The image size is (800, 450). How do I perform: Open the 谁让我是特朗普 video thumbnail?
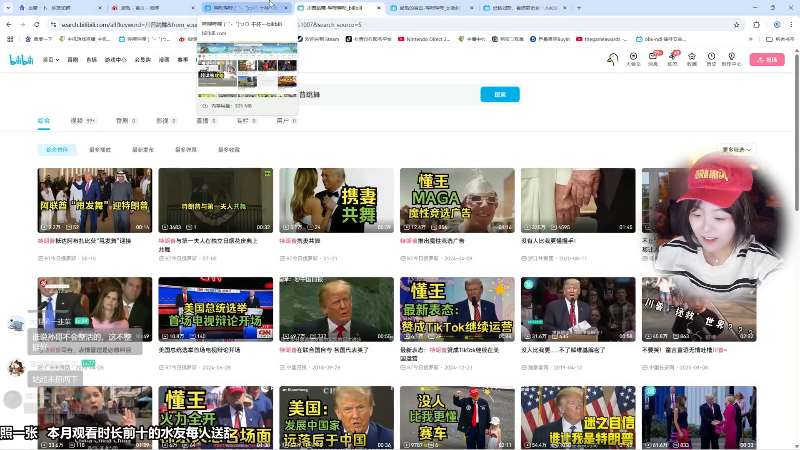coord(578,418)
